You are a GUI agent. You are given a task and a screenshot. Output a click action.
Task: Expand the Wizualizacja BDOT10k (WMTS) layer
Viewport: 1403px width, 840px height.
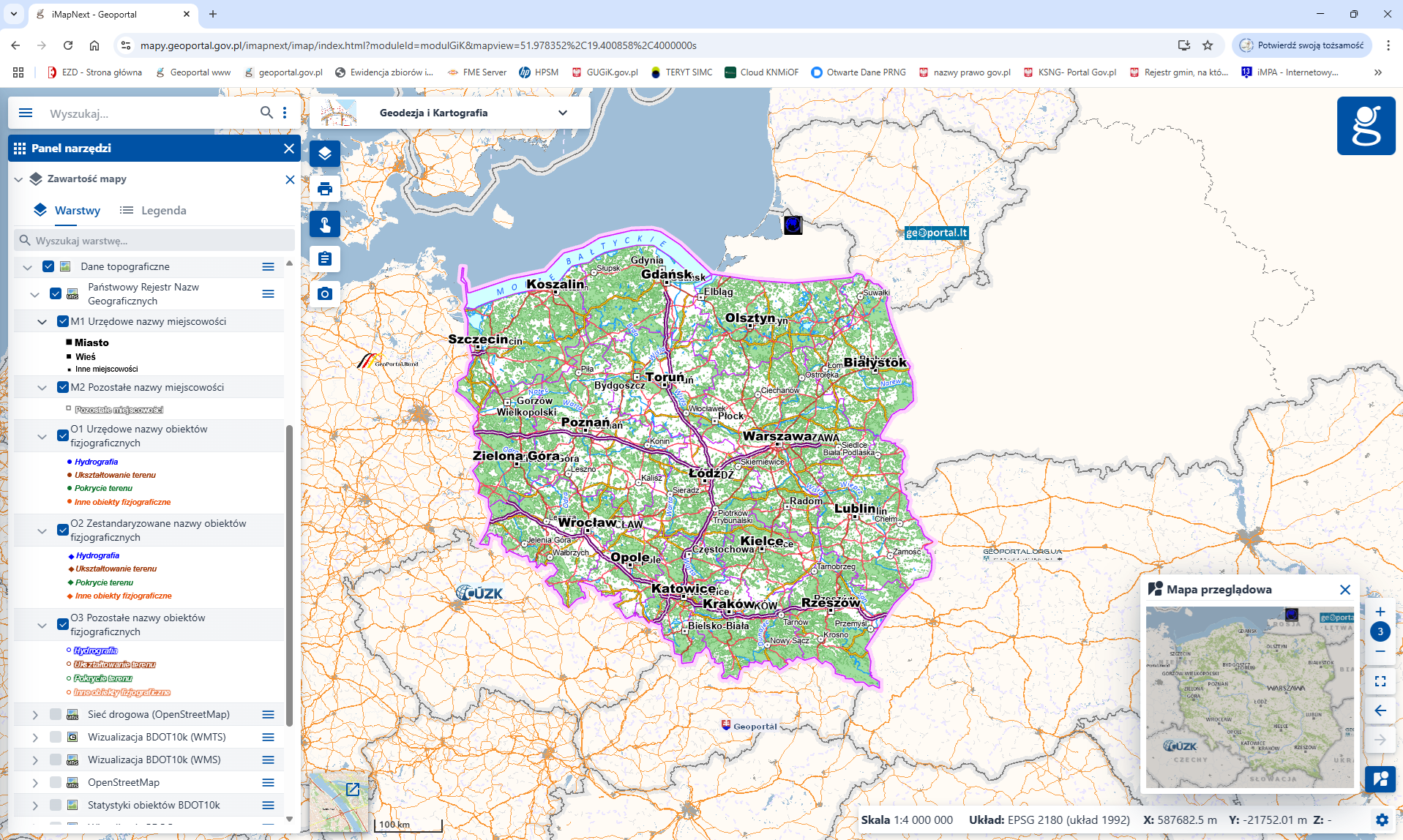coord(35,737)
